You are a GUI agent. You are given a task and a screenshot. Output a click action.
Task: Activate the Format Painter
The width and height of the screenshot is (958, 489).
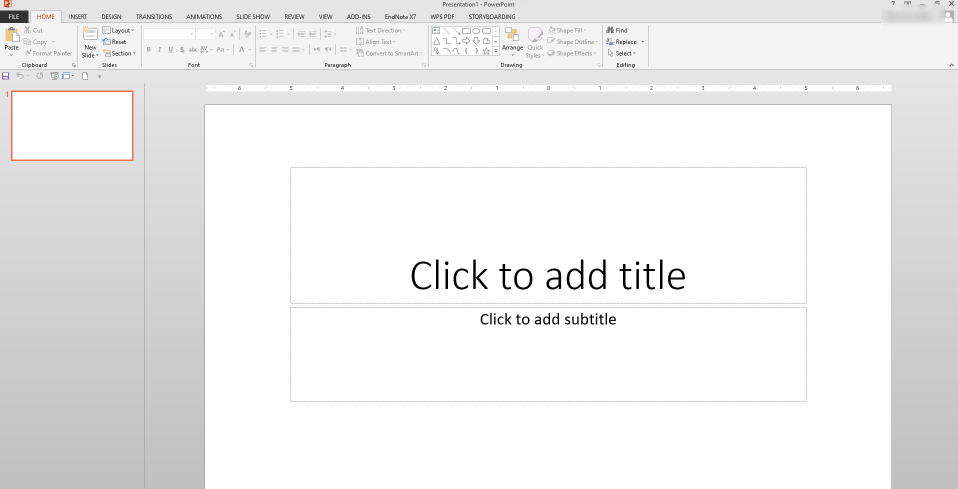click(x=48, y=53)
